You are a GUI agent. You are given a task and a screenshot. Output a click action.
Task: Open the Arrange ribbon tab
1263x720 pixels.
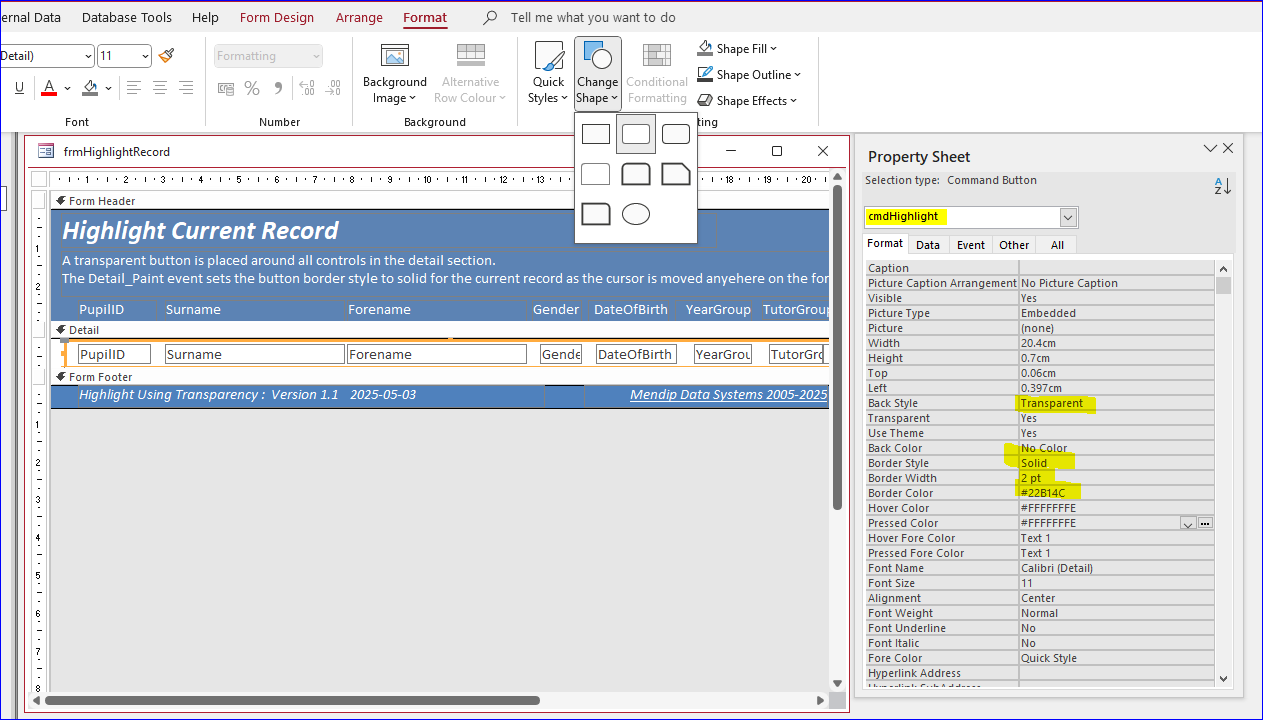[x=359, y=17]
